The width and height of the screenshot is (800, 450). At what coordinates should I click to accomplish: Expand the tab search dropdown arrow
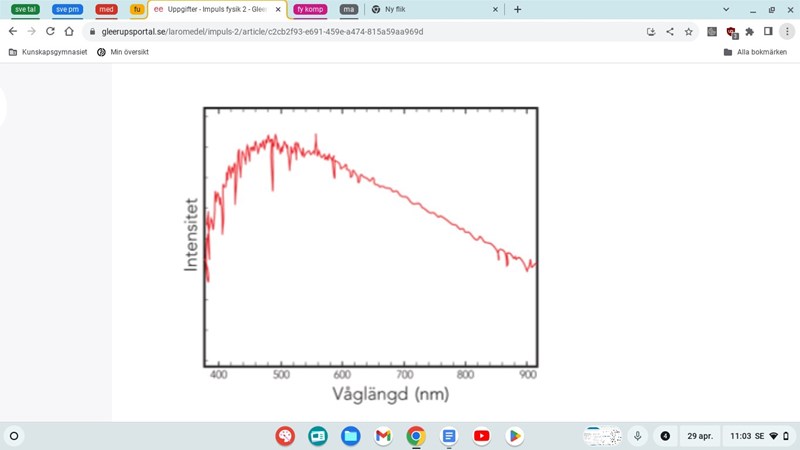point(726,9)
